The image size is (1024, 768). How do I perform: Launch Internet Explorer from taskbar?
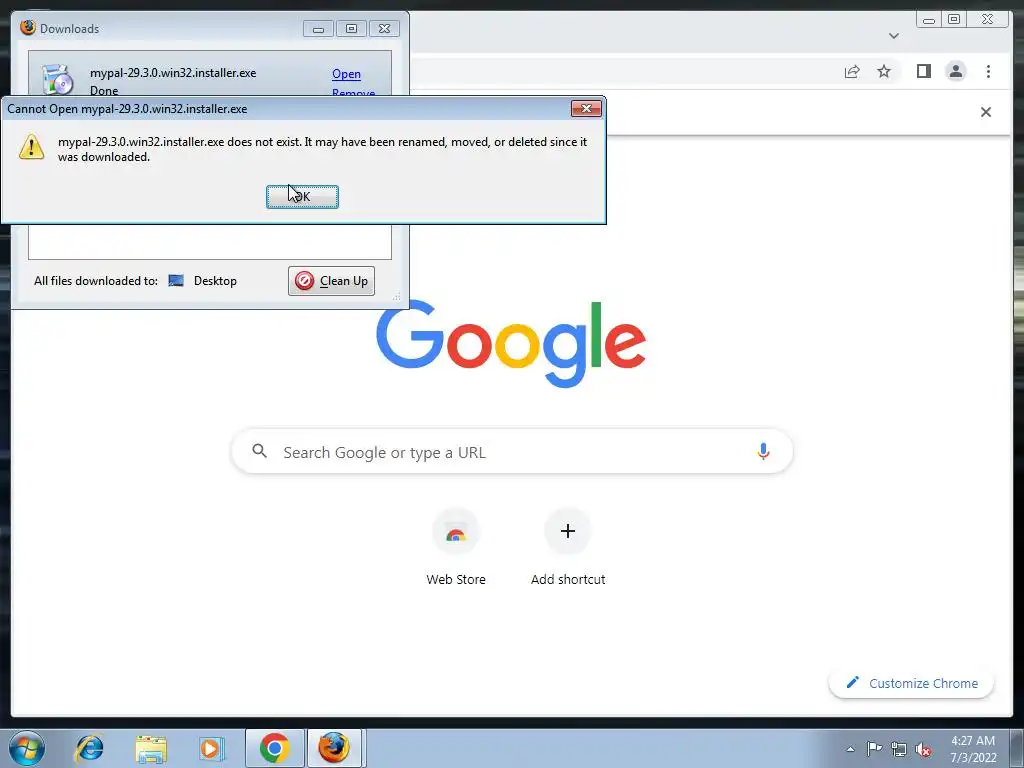click(89, 748)
